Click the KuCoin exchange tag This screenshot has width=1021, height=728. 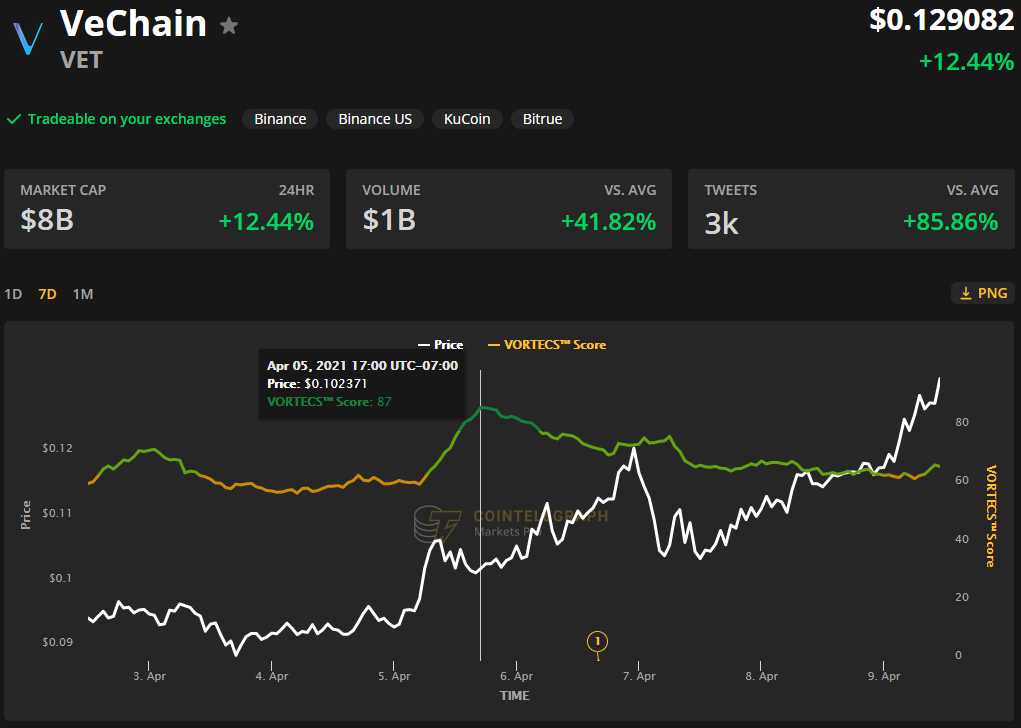(467, 119)
